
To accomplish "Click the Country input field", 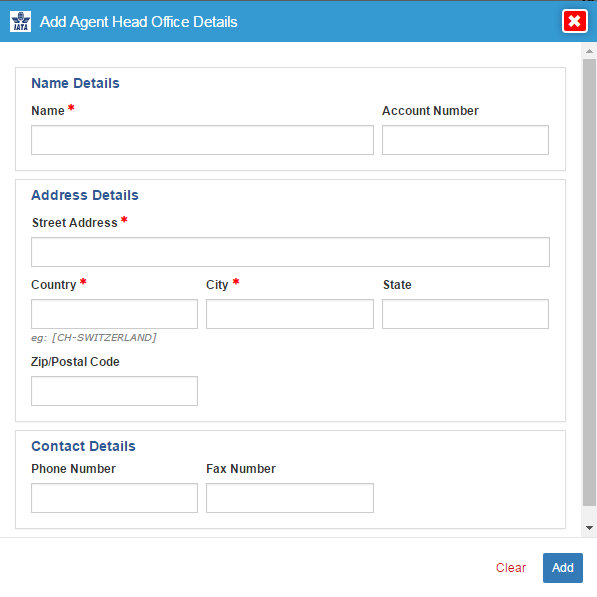I will pos(114,314).
